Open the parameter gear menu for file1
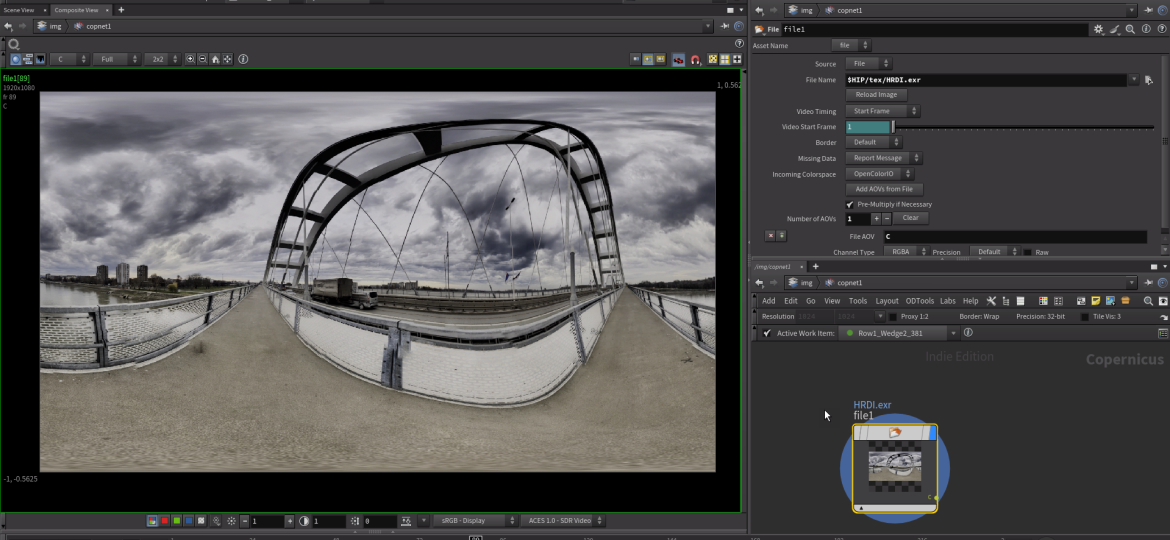This screenshot has height=540, width=1170. [1099, 30]
